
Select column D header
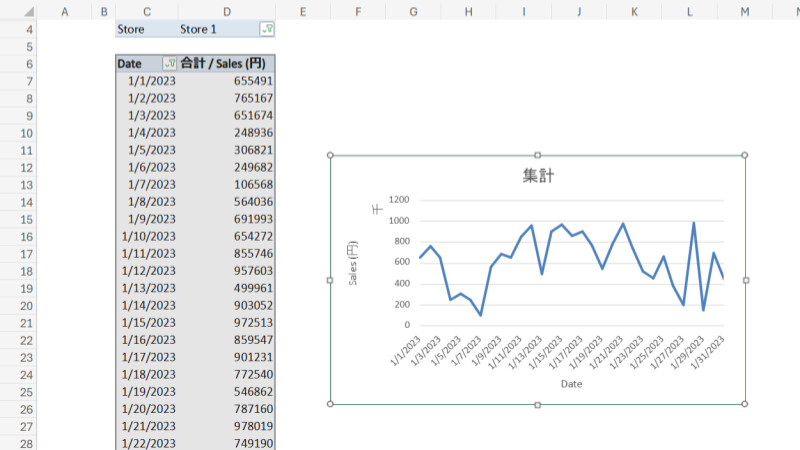[227, 11]
